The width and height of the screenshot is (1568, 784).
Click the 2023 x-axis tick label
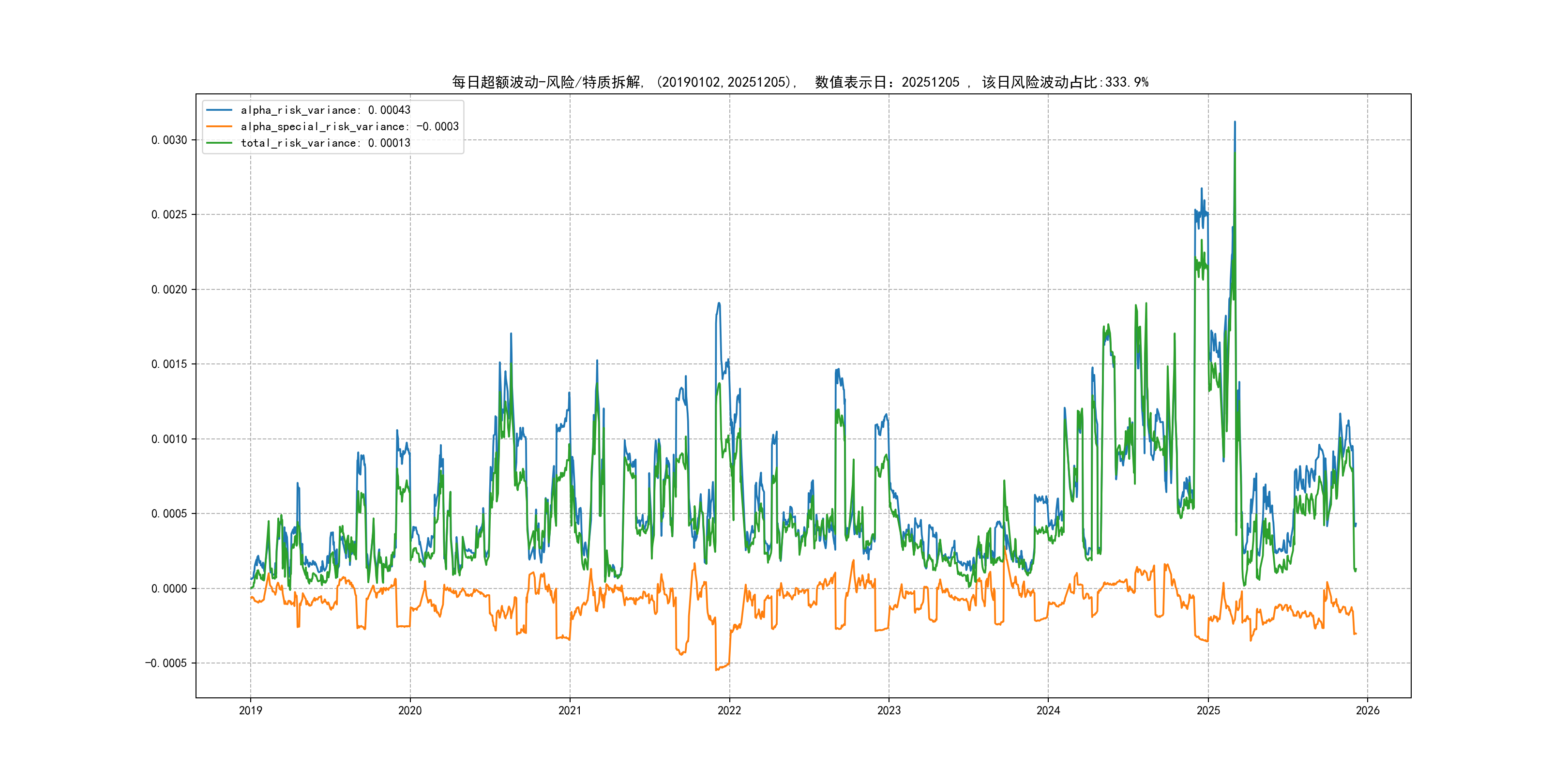coord(889,710)
